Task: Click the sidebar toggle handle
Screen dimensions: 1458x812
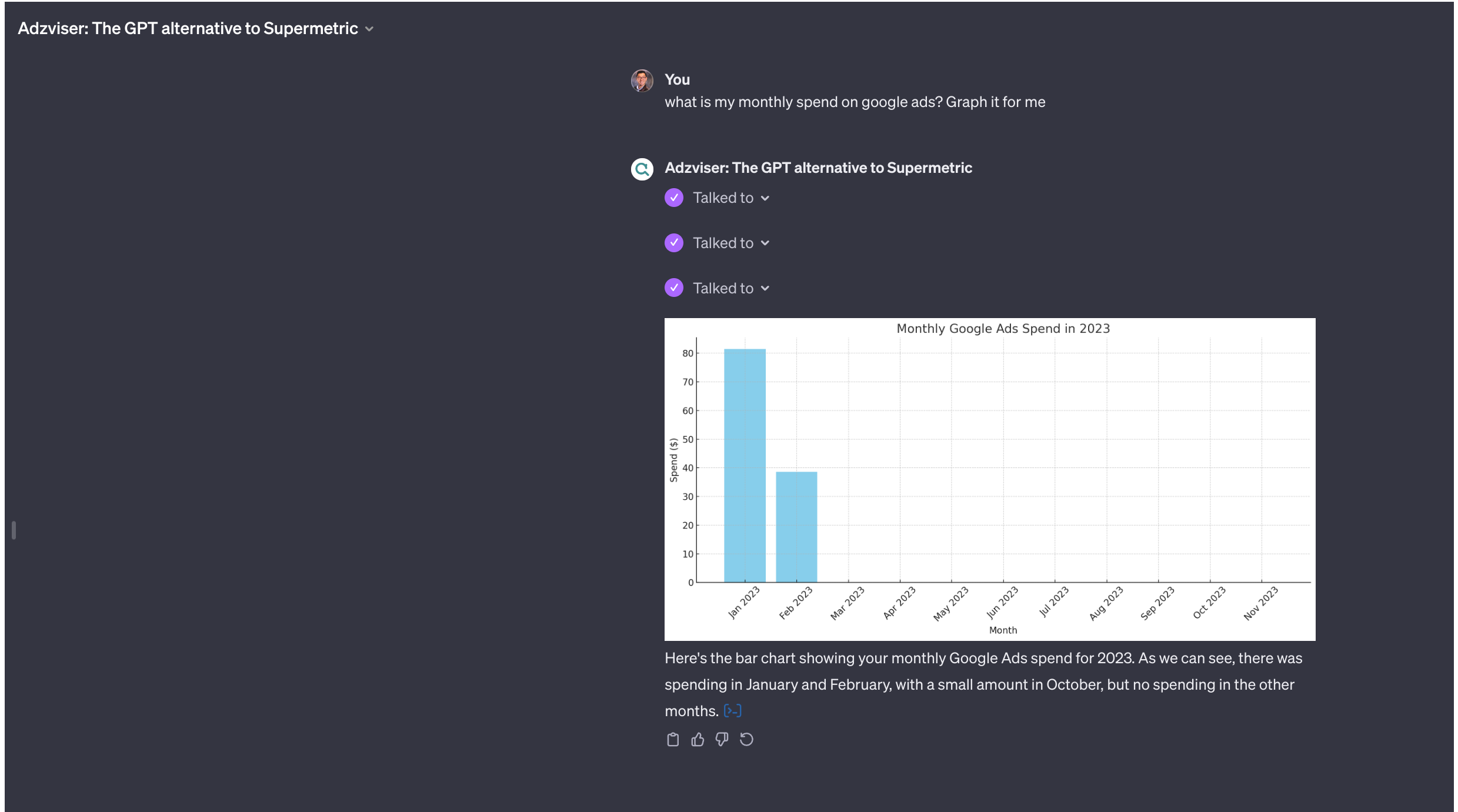Action: [x=14, y=530]
